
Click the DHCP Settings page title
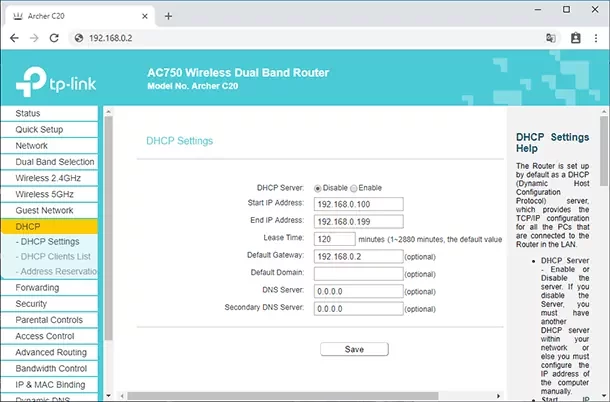click(179, 141)
